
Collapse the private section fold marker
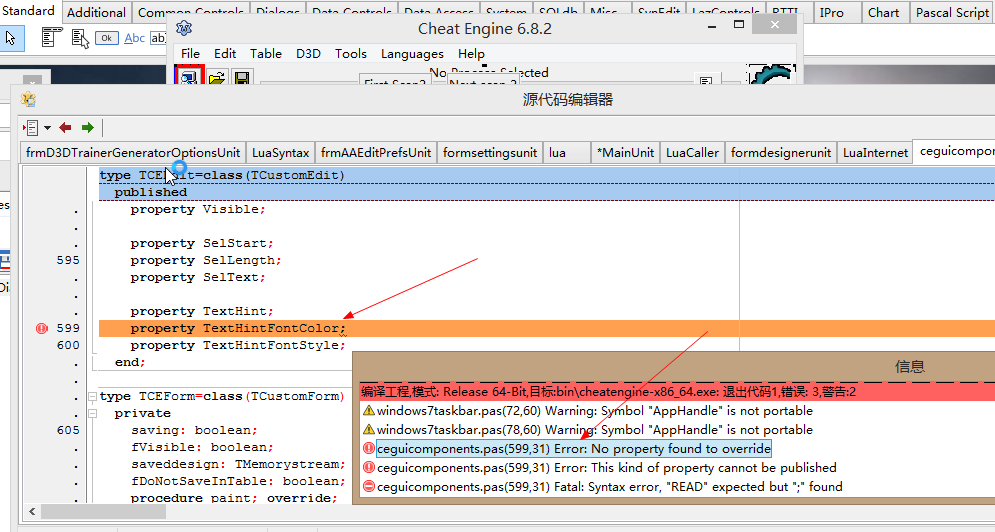[x=92, y=414]
